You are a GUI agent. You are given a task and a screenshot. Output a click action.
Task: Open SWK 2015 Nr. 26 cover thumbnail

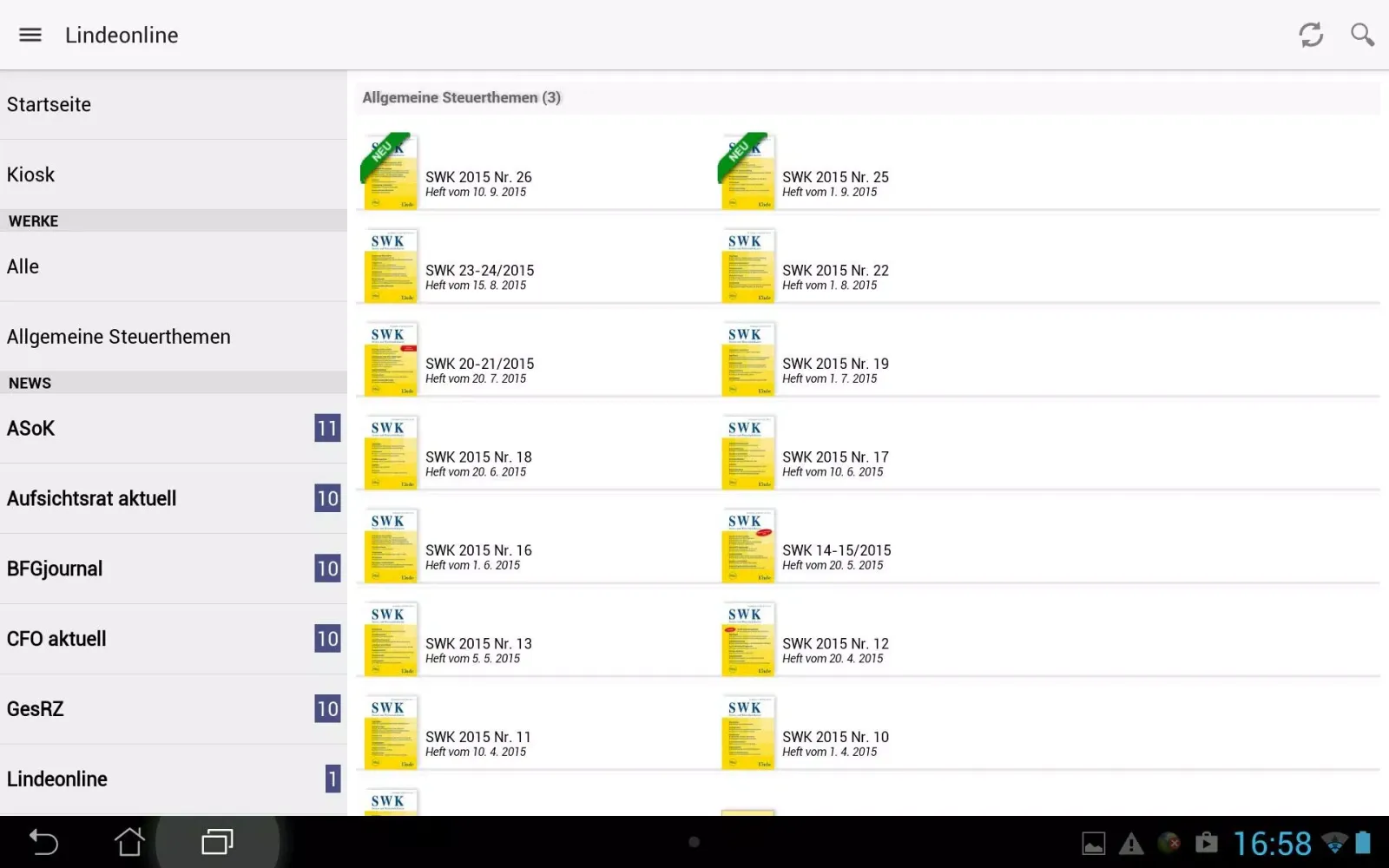click(x=390, y=171)
